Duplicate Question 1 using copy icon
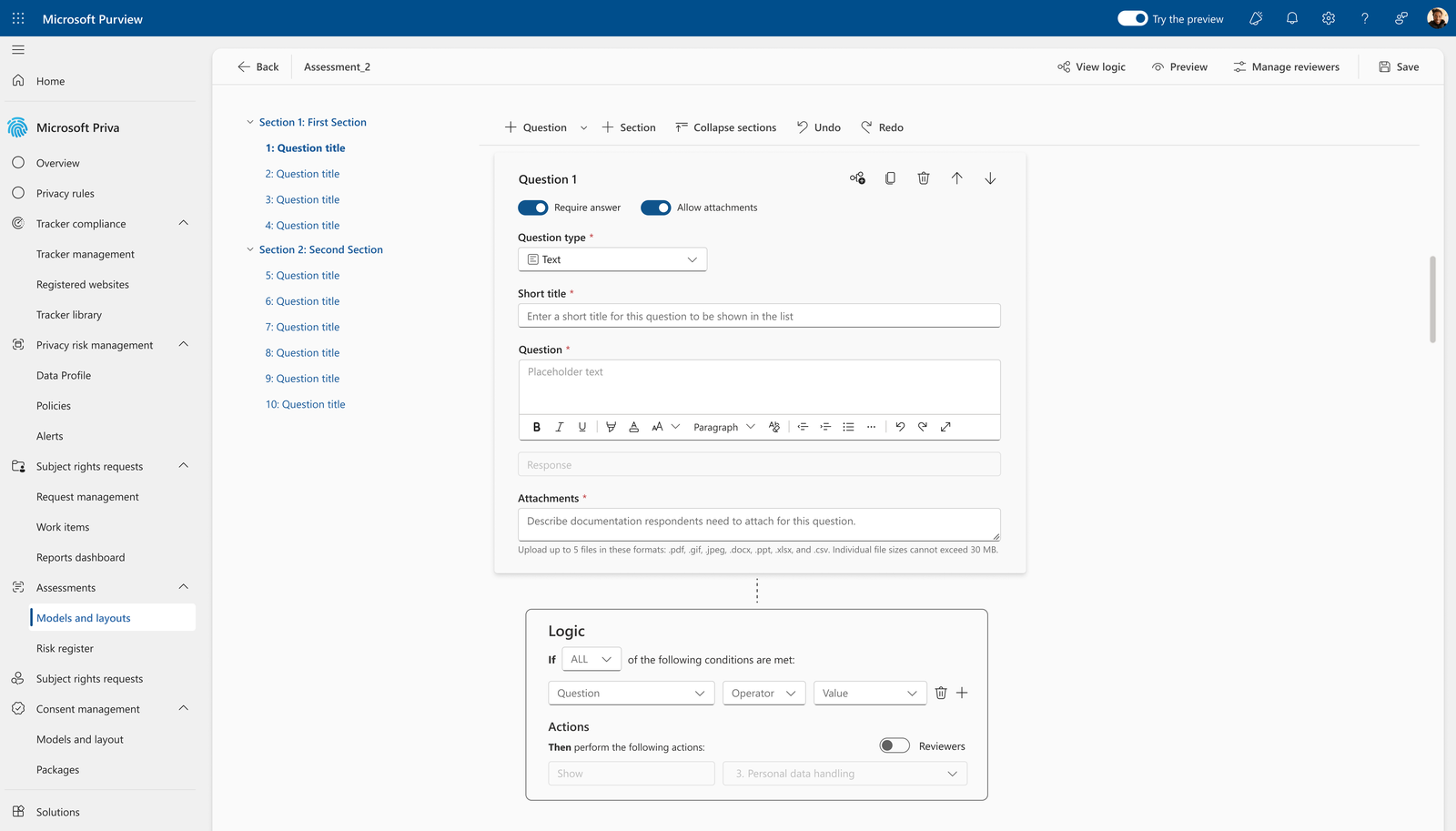 coord(890,178)
